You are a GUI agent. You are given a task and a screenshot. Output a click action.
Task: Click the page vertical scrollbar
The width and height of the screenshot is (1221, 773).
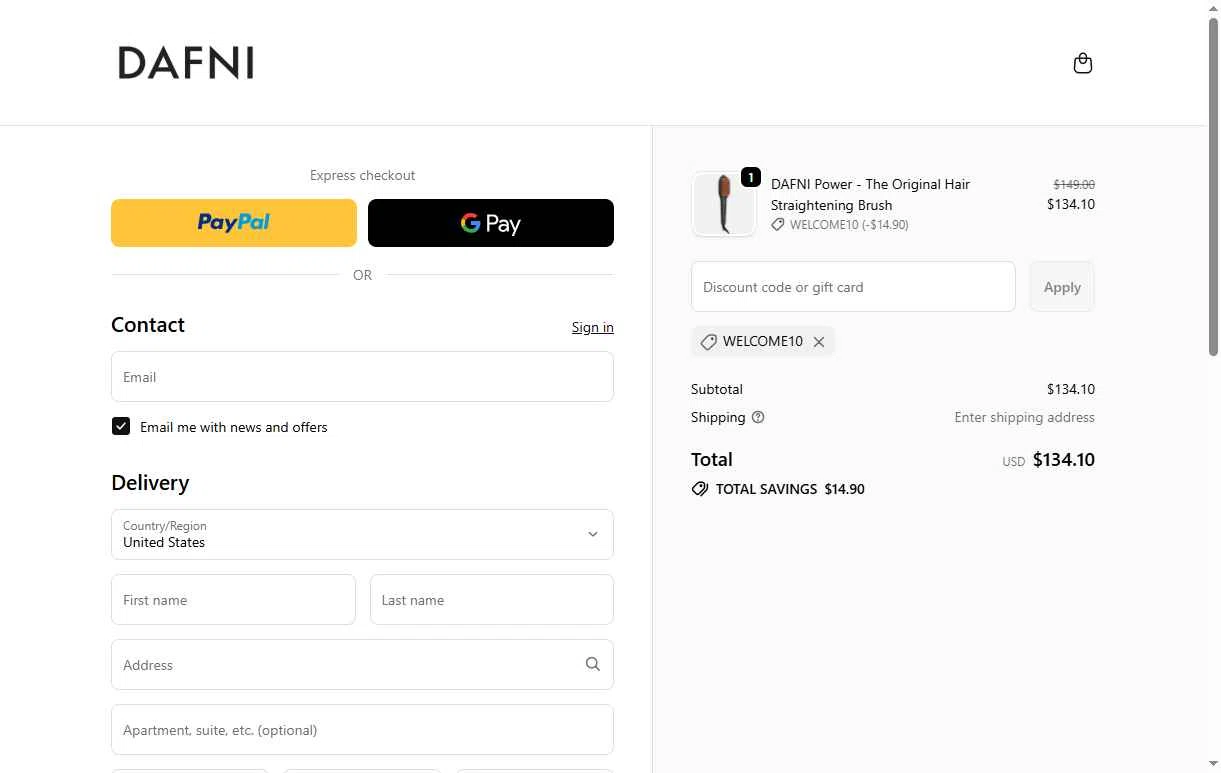pos(1214,188)
